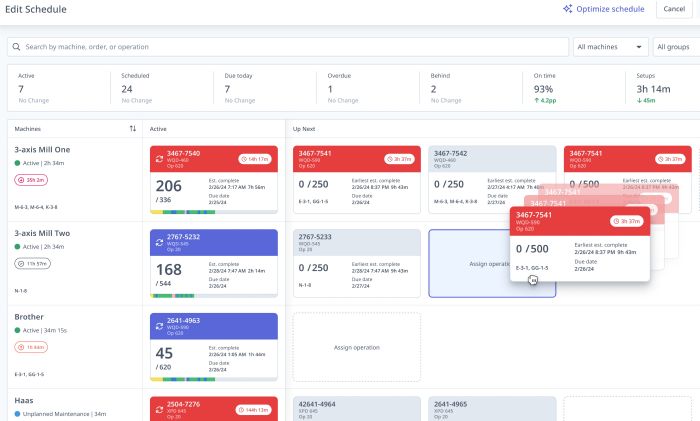Click refresh icon on card 2767-5232
Image resolution: width=700 pixels, height=421 pixels.
159,242
